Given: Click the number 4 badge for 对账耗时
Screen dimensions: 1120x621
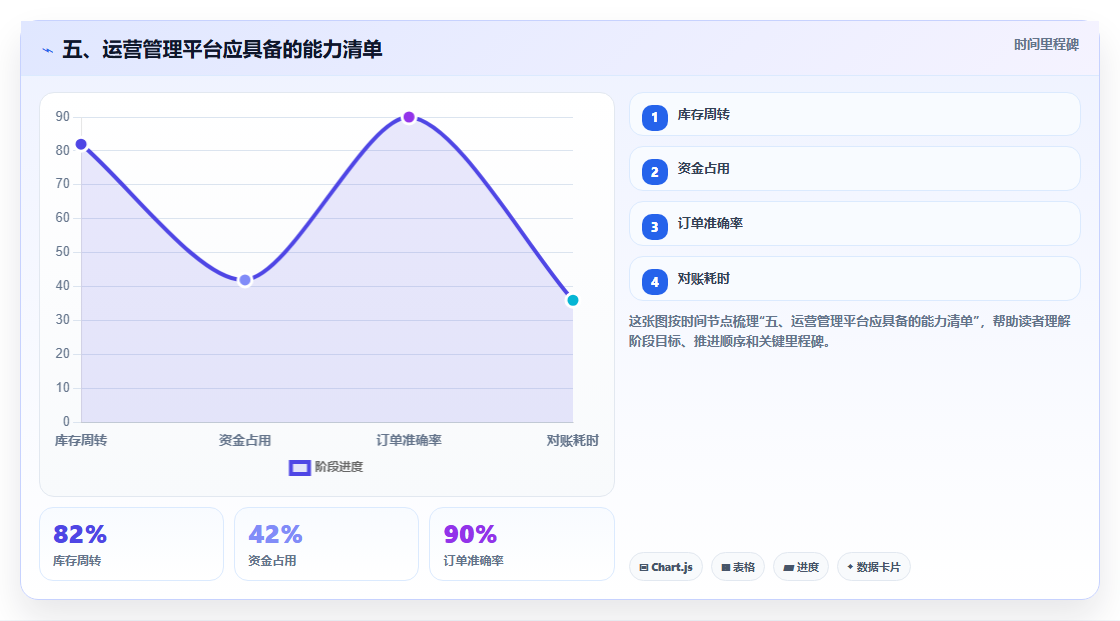Looking at the screenshot, I should [654, 282].
